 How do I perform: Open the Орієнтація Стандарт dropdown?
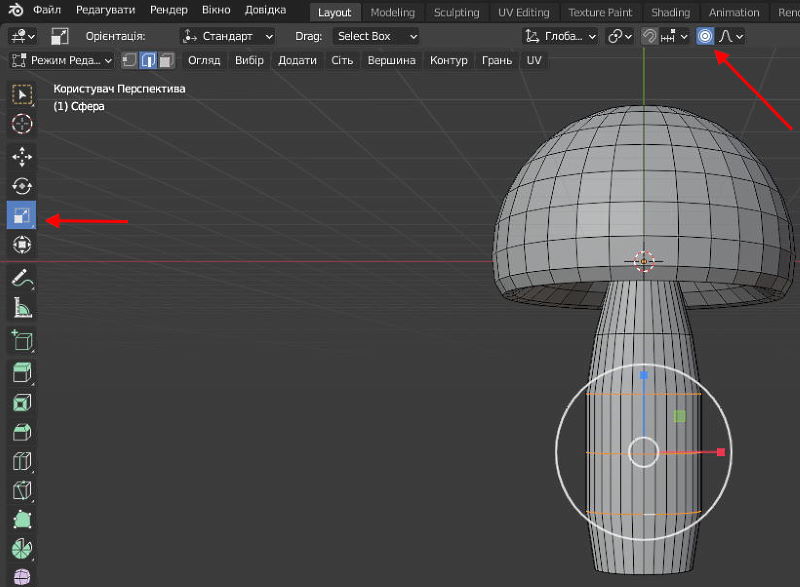(x=228, y=36)
